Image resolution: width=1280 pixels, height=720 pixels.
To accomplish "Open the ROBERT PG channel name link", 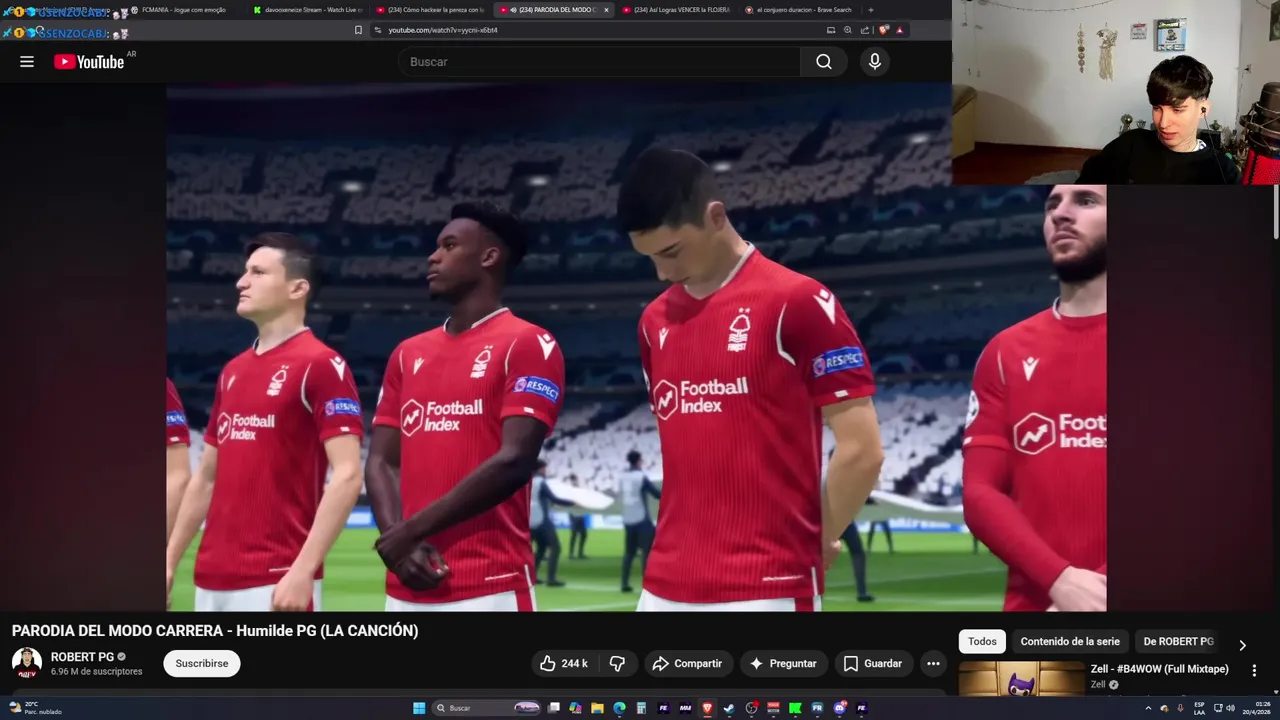I will tap(82, 657).
